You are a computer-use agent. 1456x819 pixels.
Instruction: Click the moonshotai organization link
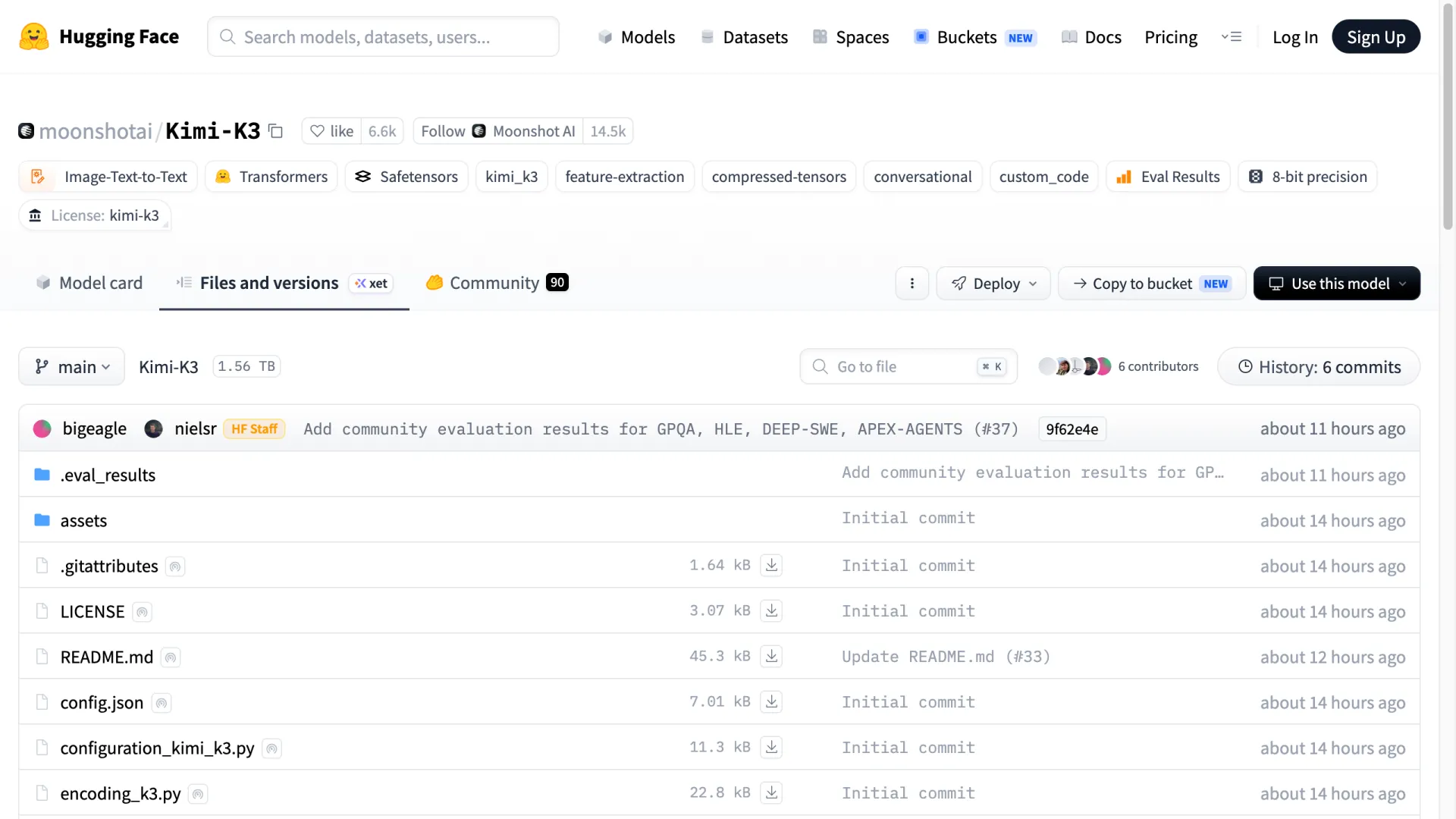click(96, 131)
